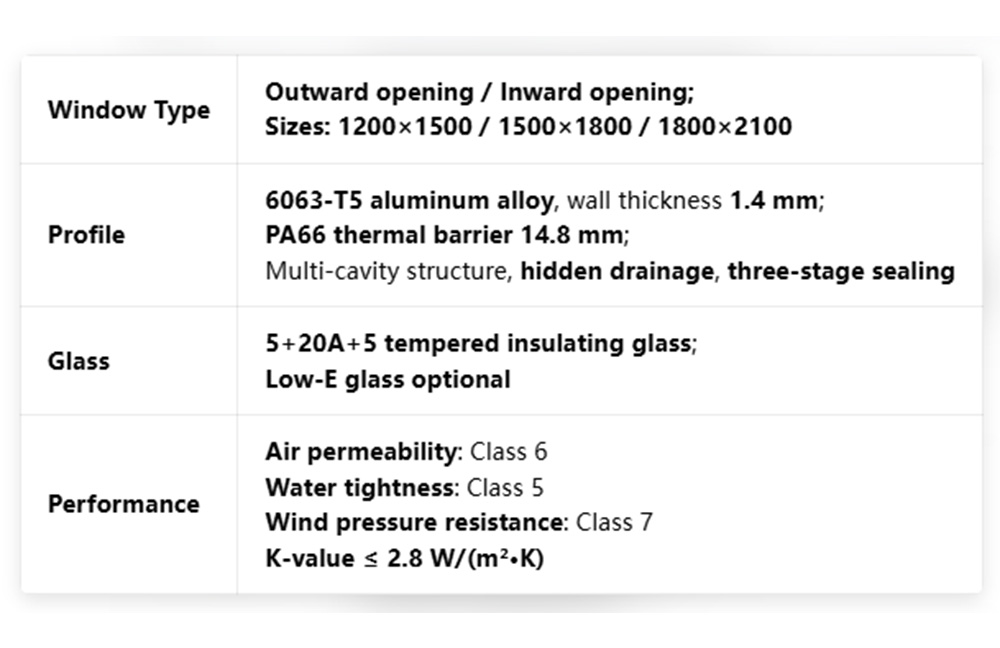The image size is (1000, 648).
Task: Select the "Performance" row header
Action: pos(123,503)
